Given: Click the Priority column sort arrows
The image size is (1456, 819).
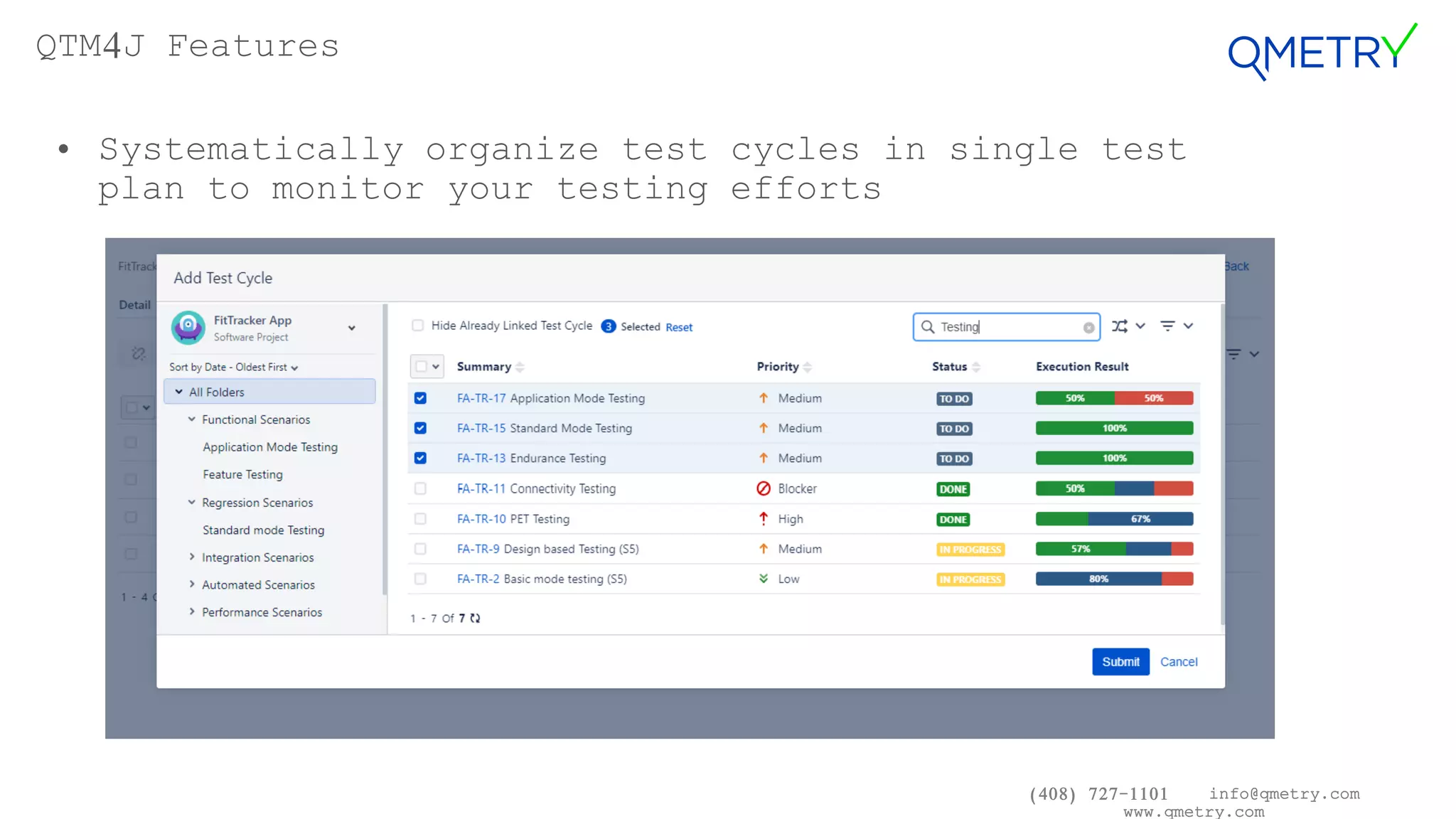Looking at the screenshot, I should pos(807,367).
